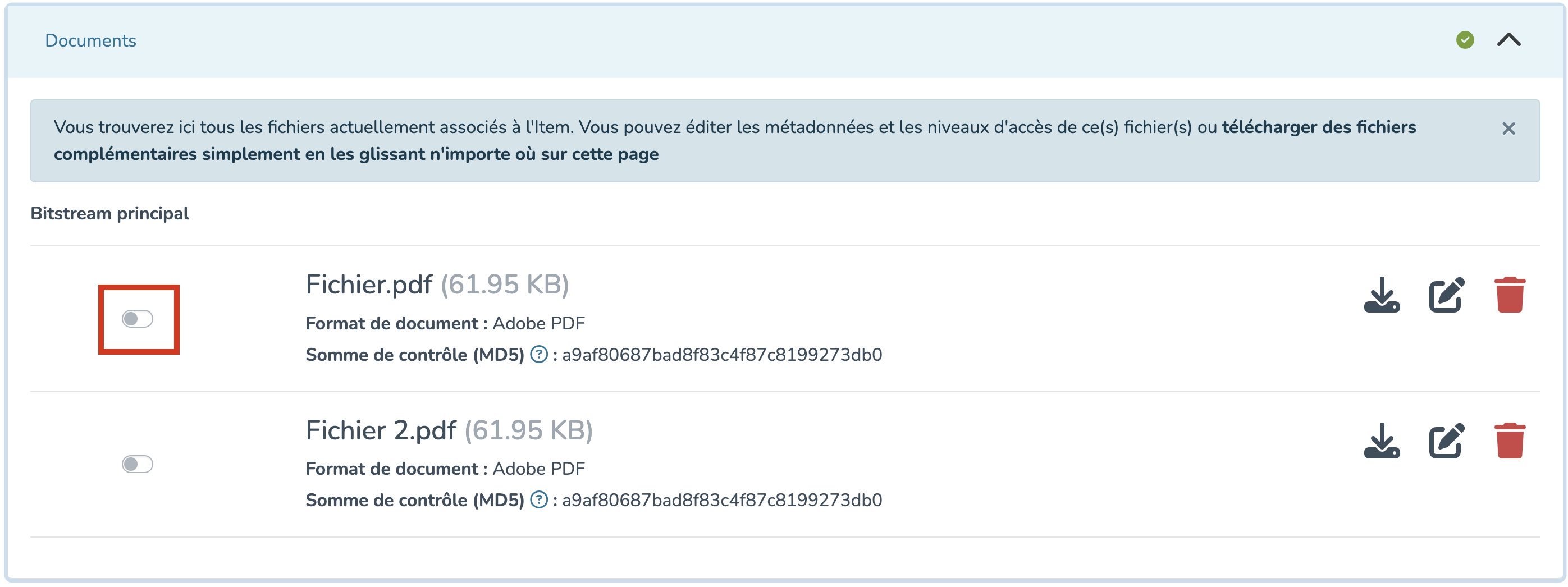Download Fichier 2.pdf
This screenshot has height=587, width=1568.
click(1382, 441)
